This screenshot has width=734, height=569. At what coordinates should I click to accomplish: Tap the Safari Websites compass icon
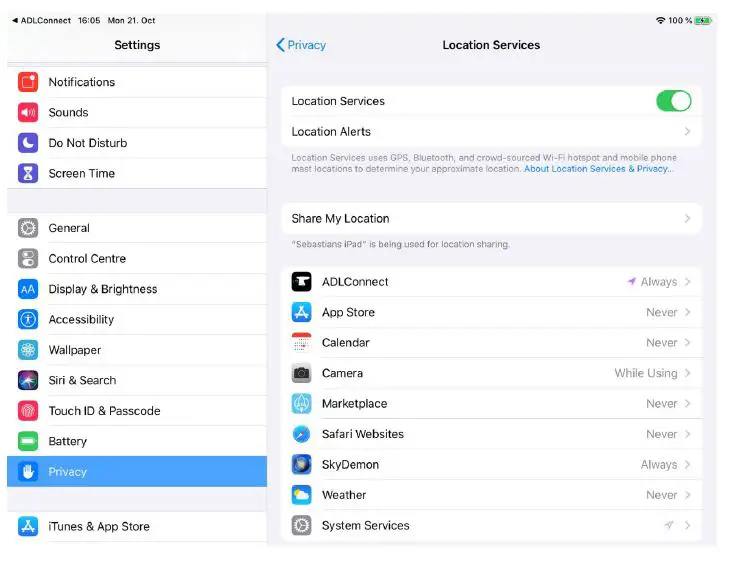coord(302,434)
